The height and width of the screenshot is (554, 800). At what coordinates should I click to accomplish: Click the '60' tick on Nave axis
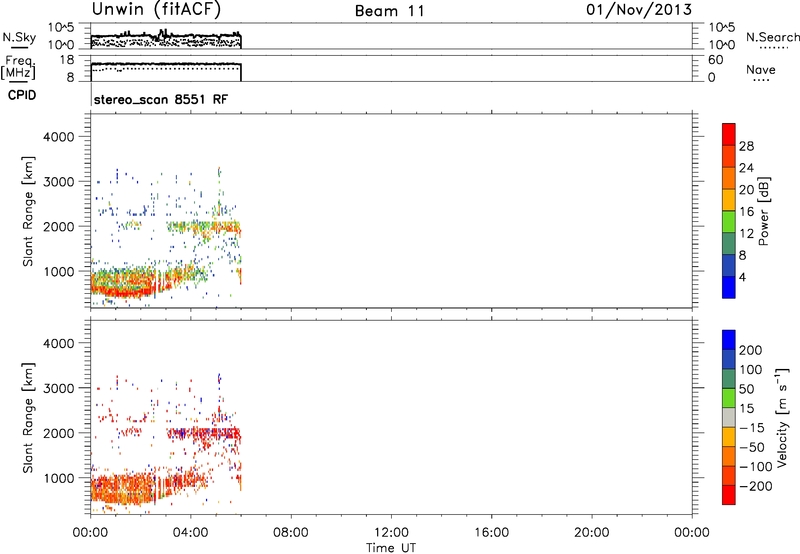pyautogui.click(x=716, y=60)
